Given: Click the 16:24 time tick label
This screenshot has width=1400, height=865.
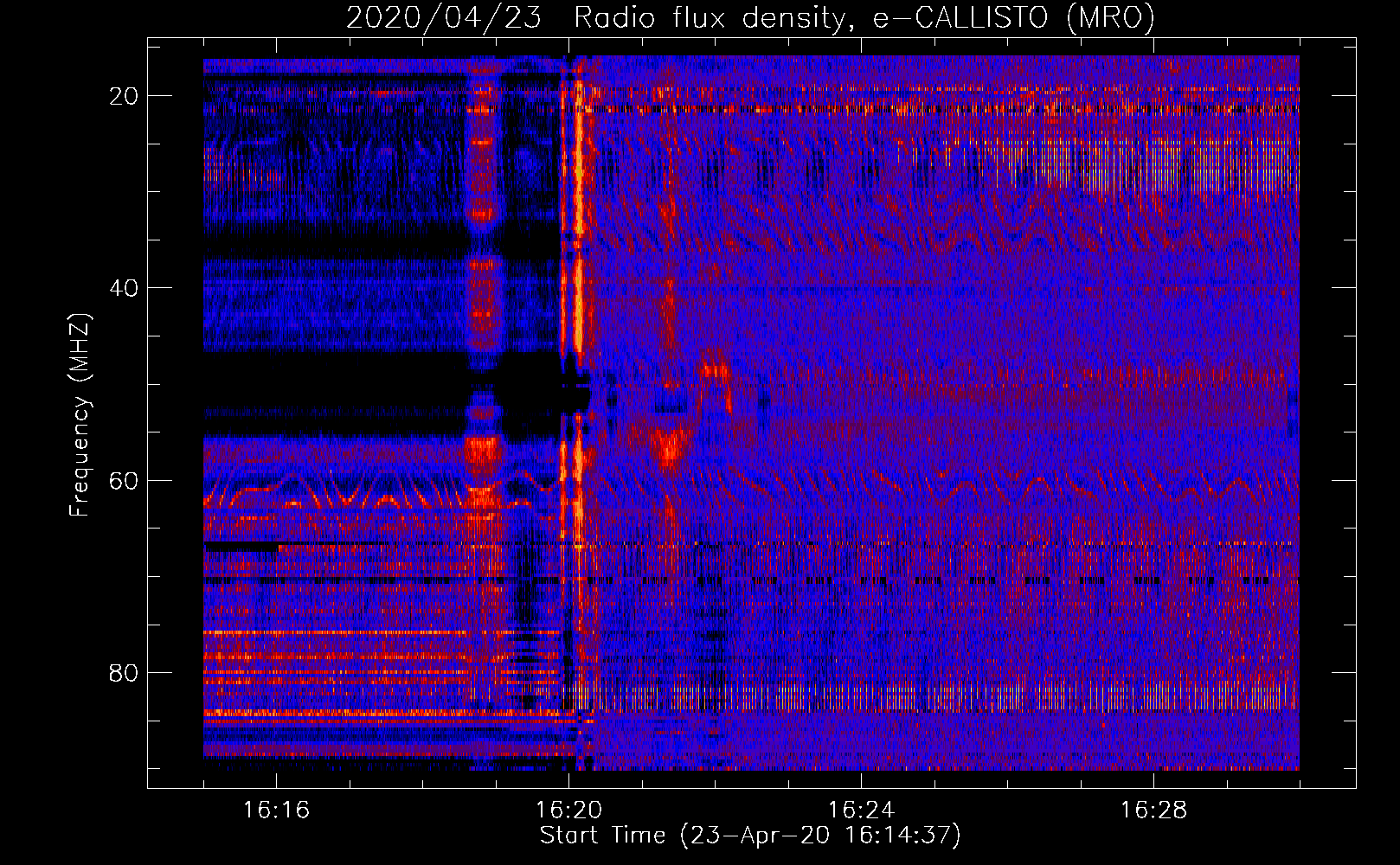Looking at the screenshot, I should (x=861, y=811).
